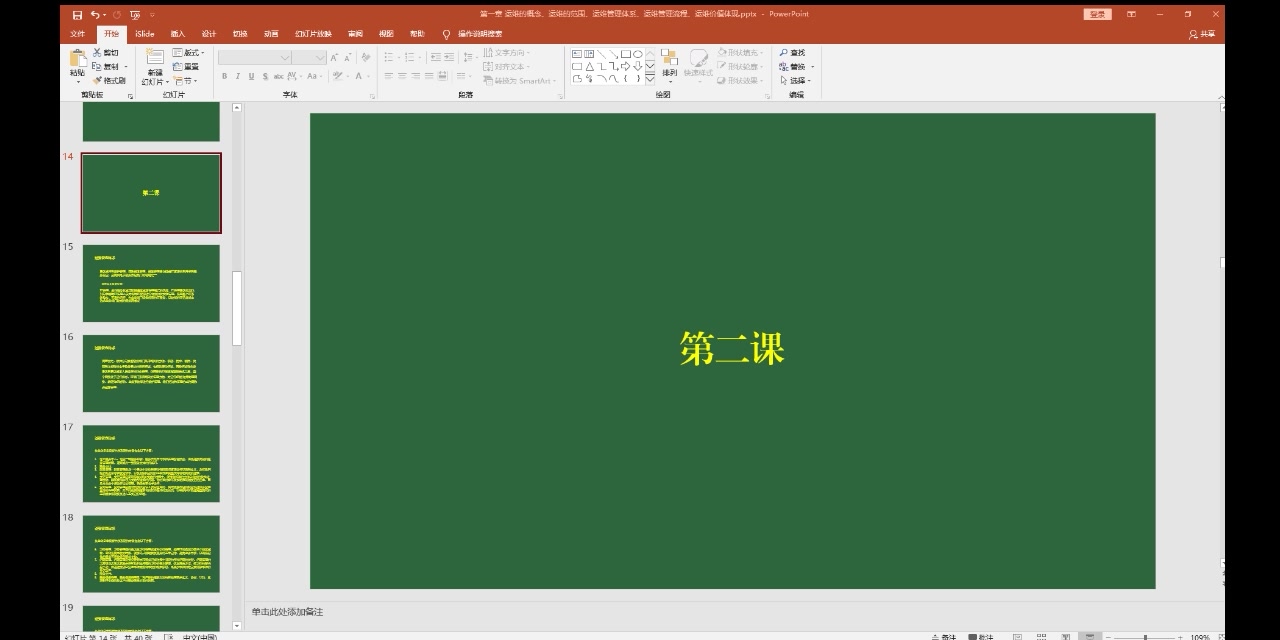Open the quick access toolbar customize arrow

point(151,14)
